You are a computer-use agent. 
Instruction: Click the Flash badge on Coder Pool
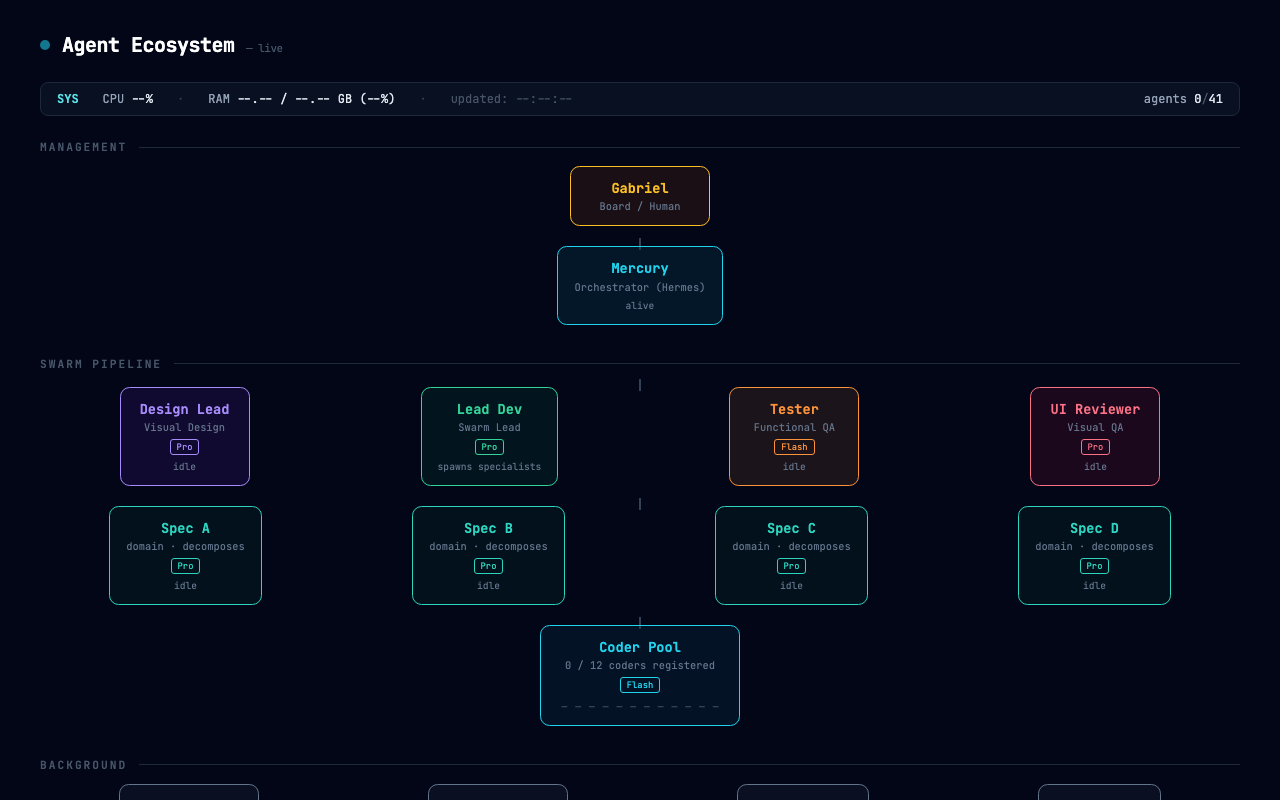tap(640, 685)
